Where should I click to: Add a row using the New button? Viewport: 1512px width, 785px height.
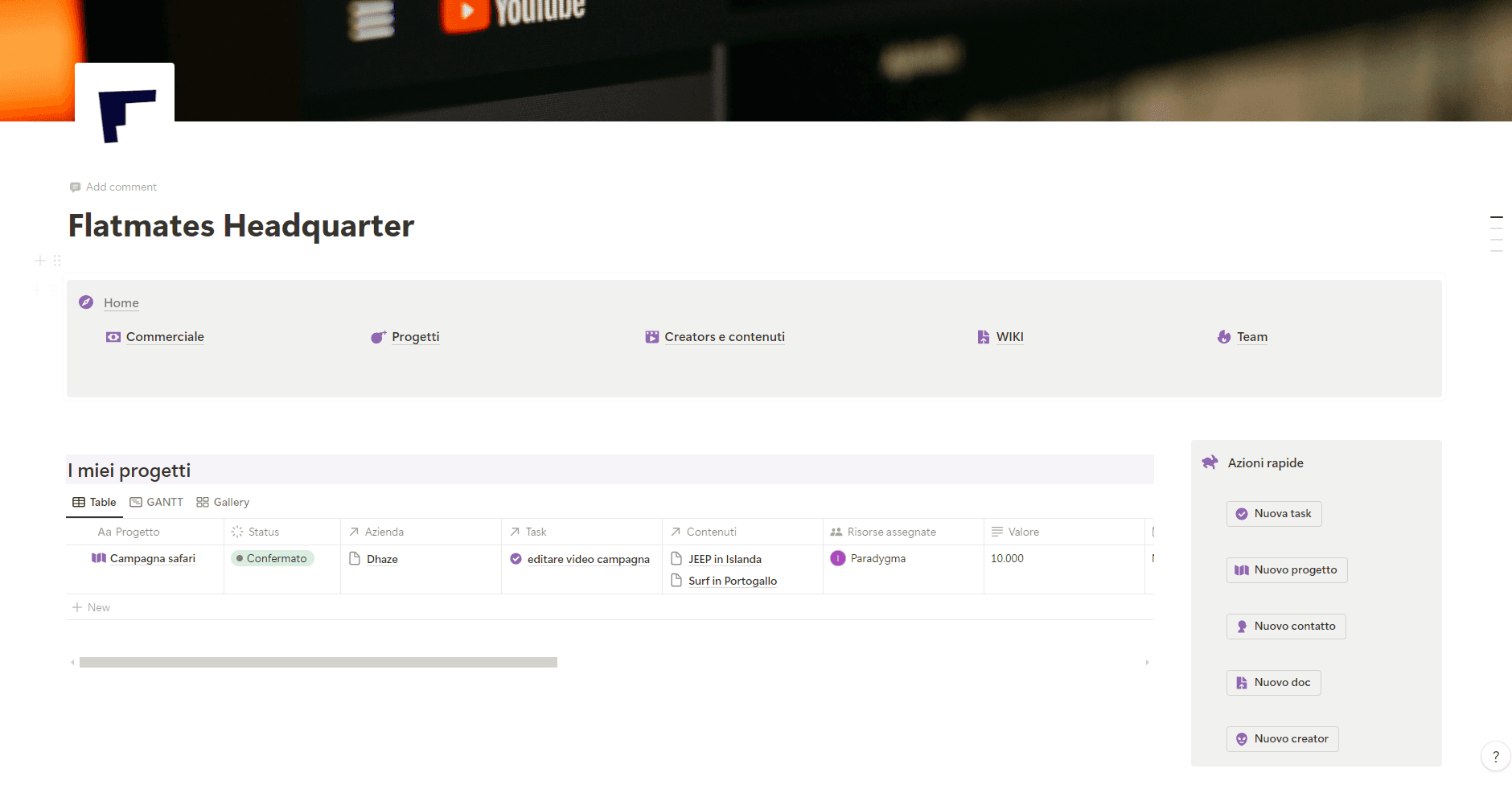(x=91, y=606)
